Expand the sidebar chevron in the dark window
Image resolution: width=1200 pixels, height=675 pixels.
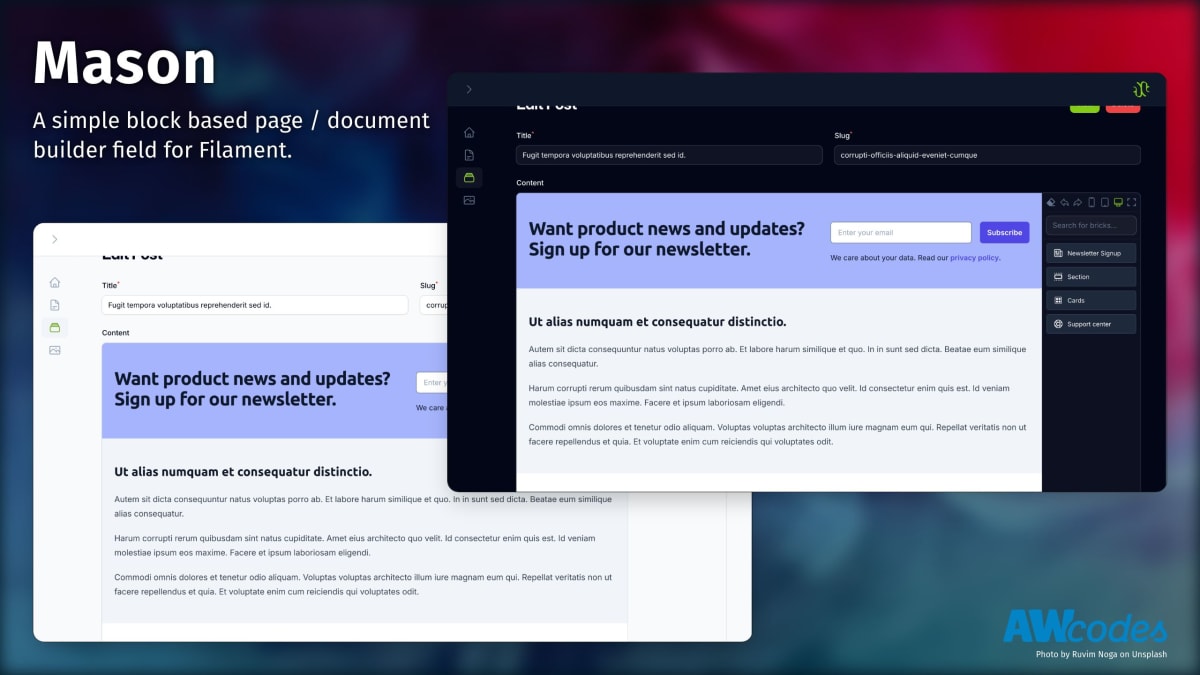click(469, 90)
